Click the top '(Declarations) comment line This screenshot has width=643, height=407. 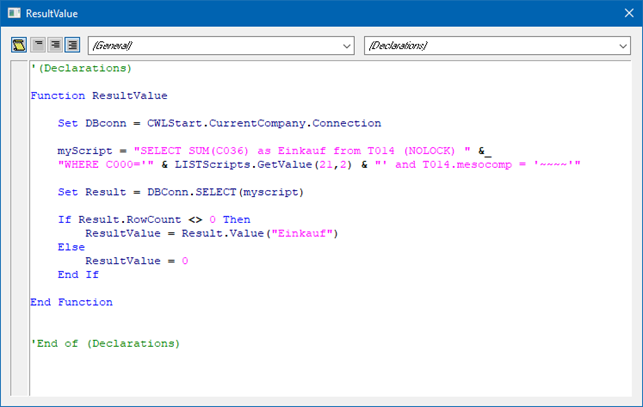(x=81, y=68)
